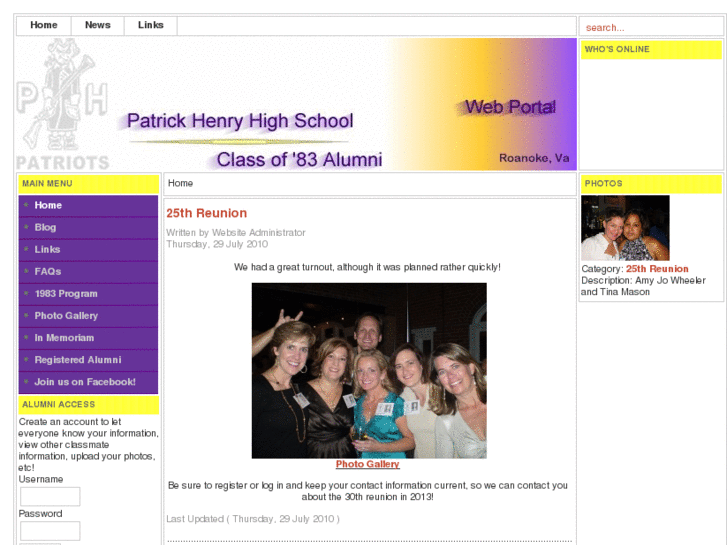The image size is (727, 545).
Task: Click the 'Web Portal' banner text
Action: pyautogui.click(x=510, y=107)
